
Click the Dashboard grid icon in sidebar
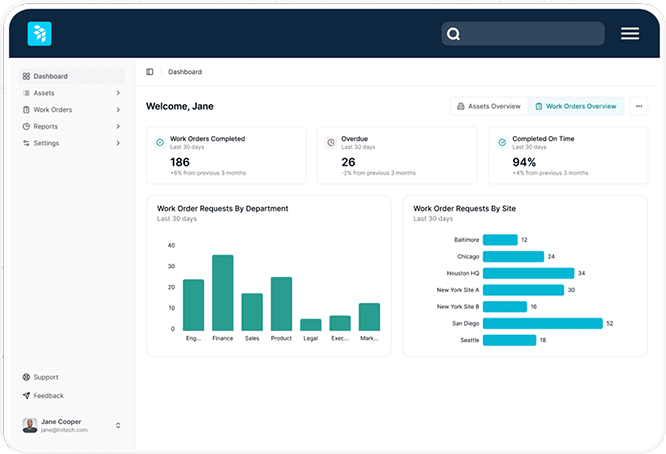coord(26,76)
